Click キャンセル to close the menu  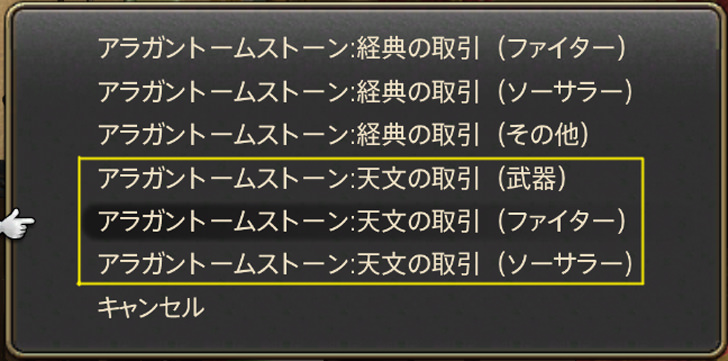coord(151,307)
